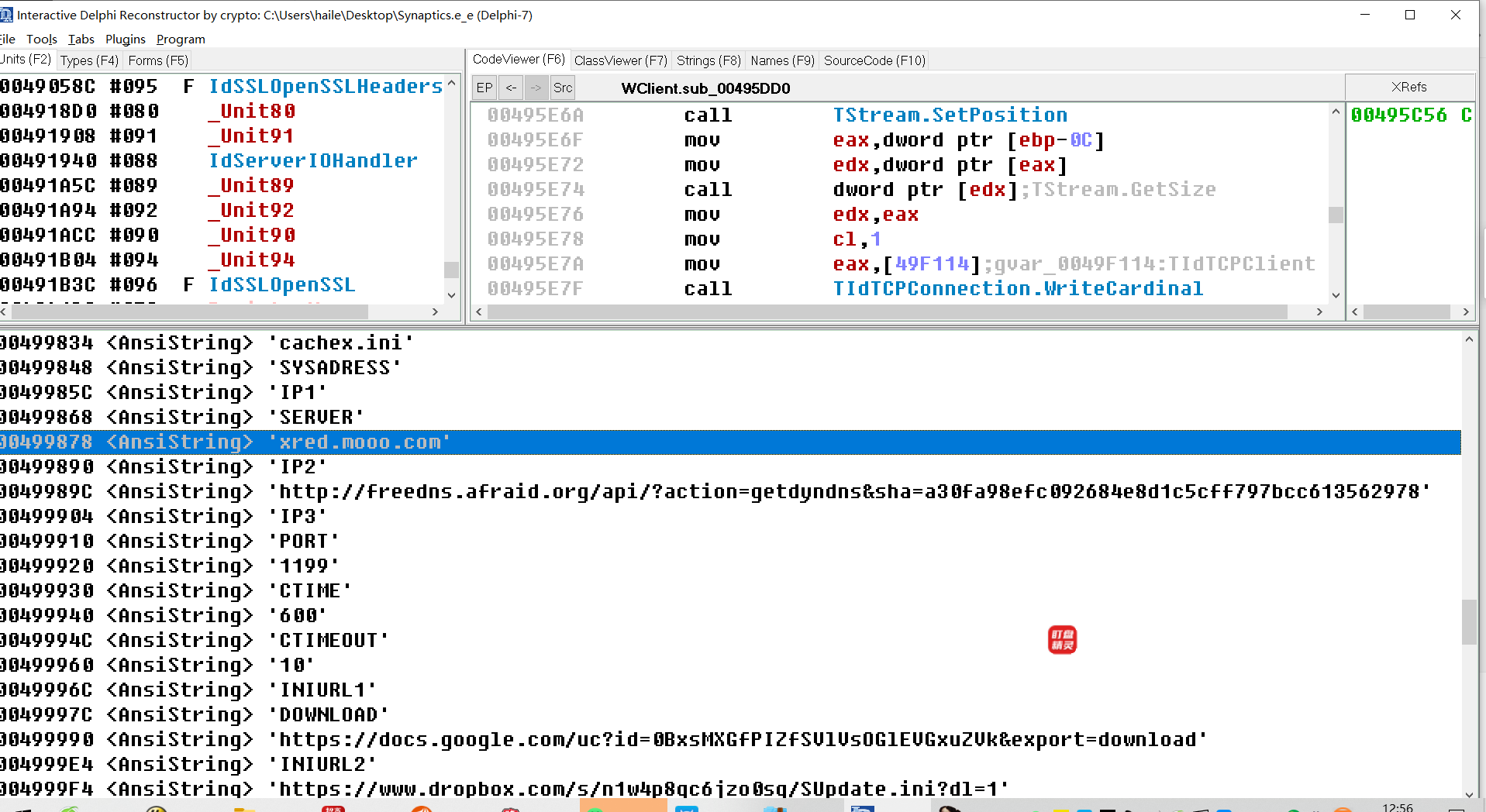Click line with gvar_0049F114:TIdTCPClient
Screen dimensions: 1486x812
tap(899, 263)
